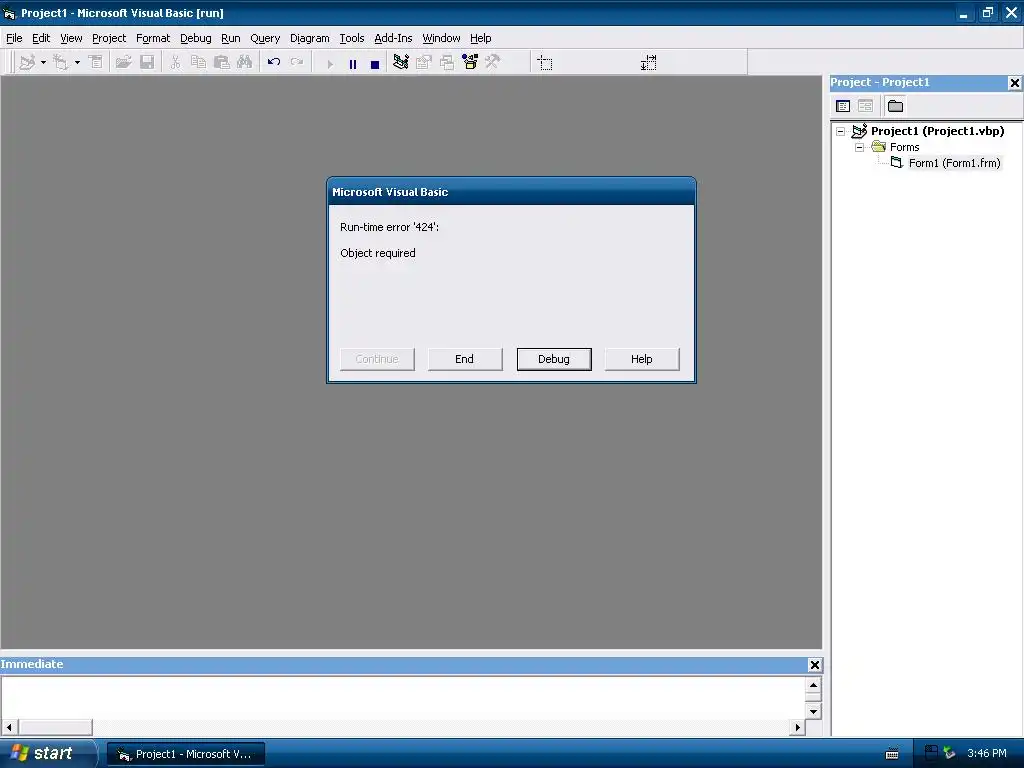Click the Break pause icon in toolbar
This screenshot has width=1024, height=768.
(x=353, y=64)
